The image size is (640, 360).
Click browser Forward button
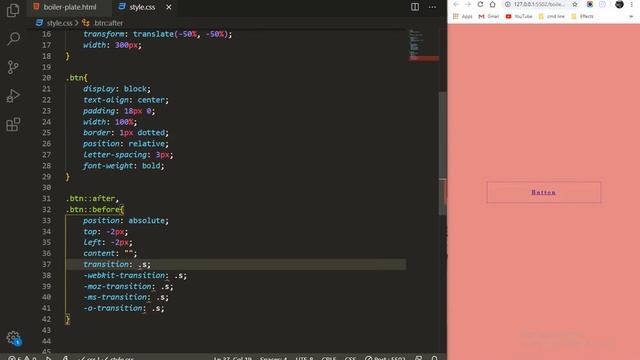tap(468, 4)
